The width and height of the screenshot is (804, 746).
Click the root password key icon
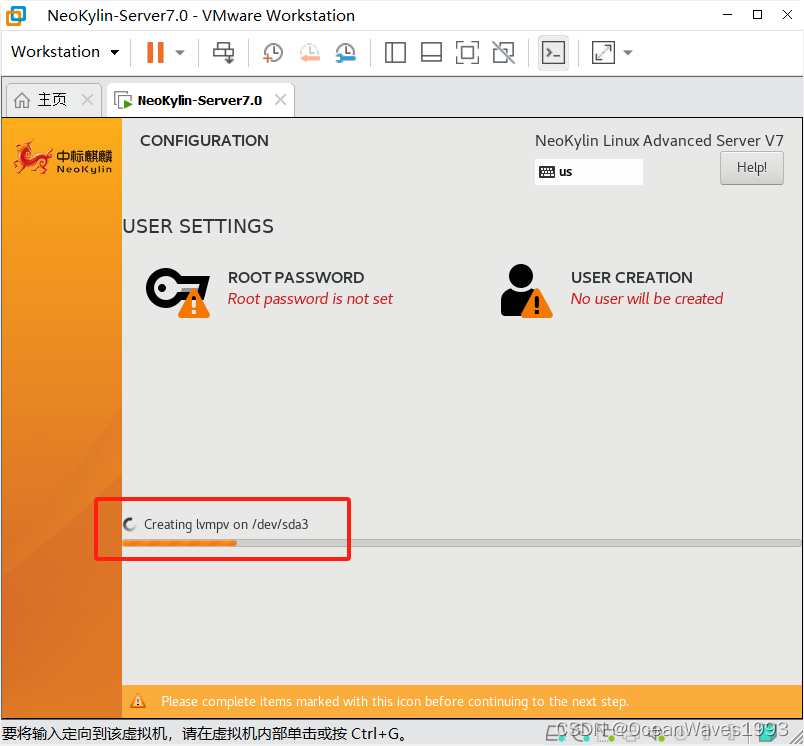pos(178,292)
